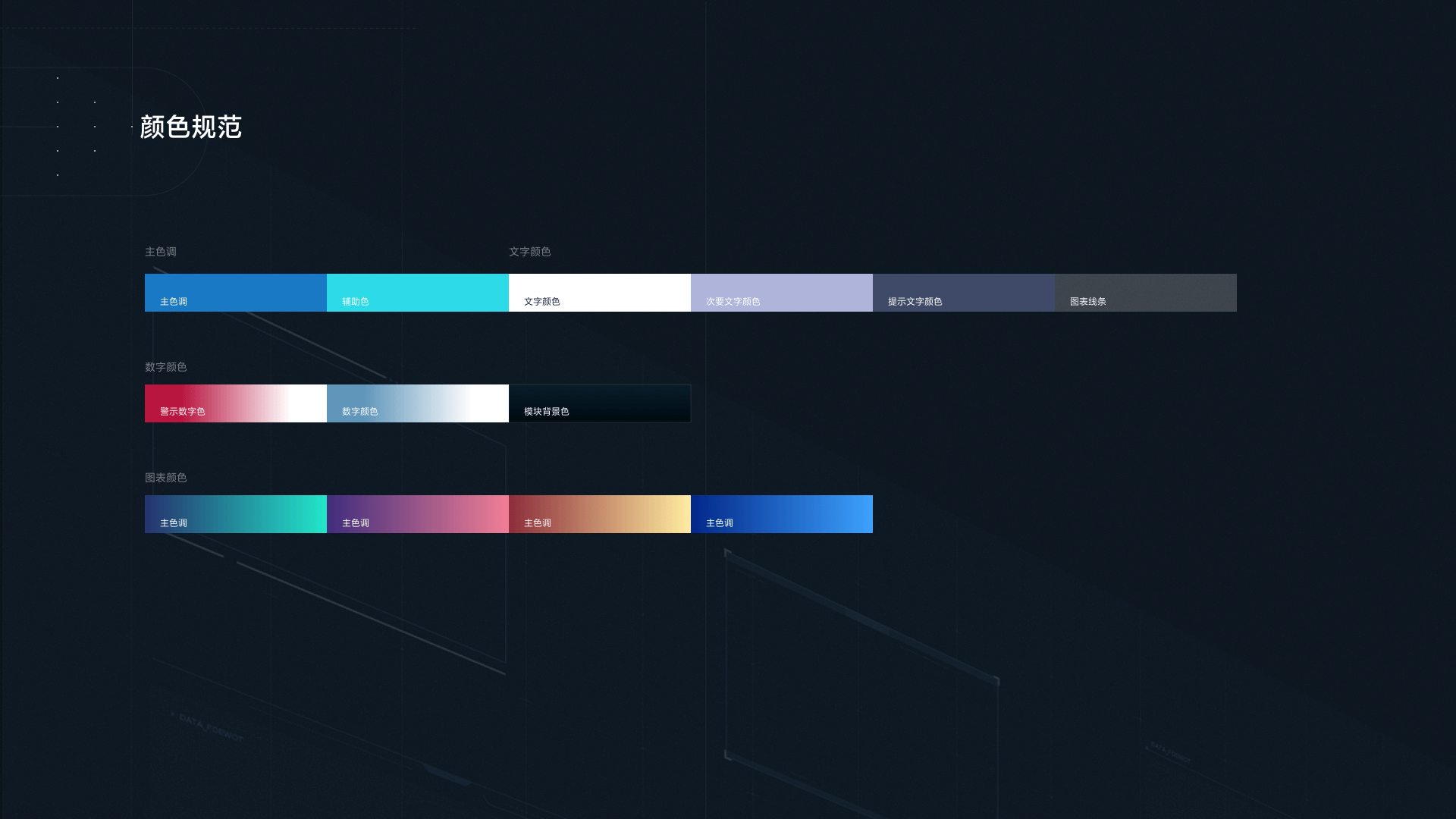Pick the red gradient 警示数字色 swatch
Image resolution: width=1456 pixels, height=819 pixels.
tap(236, 403)
